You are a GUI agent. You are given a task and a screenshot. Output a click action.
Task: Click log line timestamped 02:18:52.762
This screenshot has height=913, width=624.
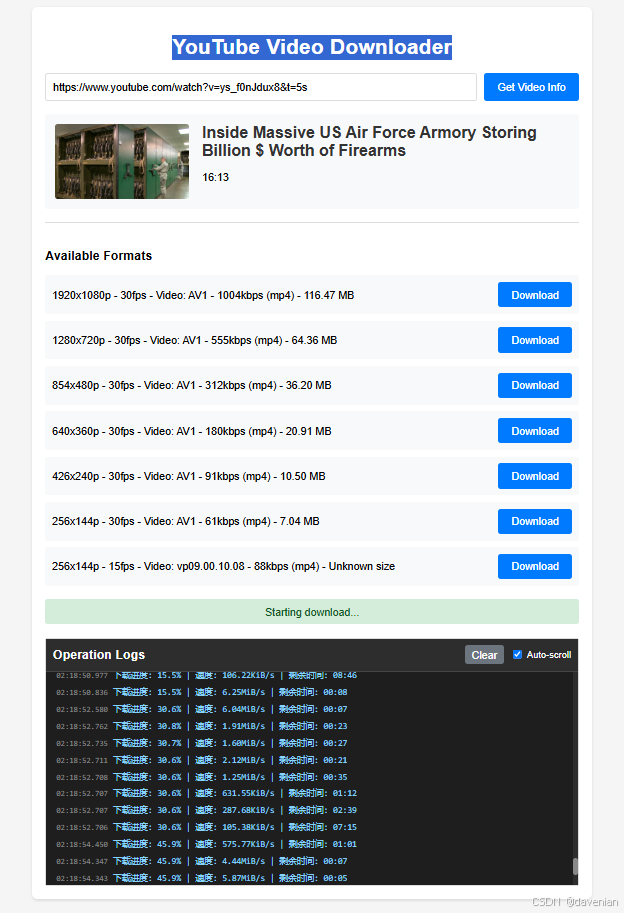click(201, 726)
